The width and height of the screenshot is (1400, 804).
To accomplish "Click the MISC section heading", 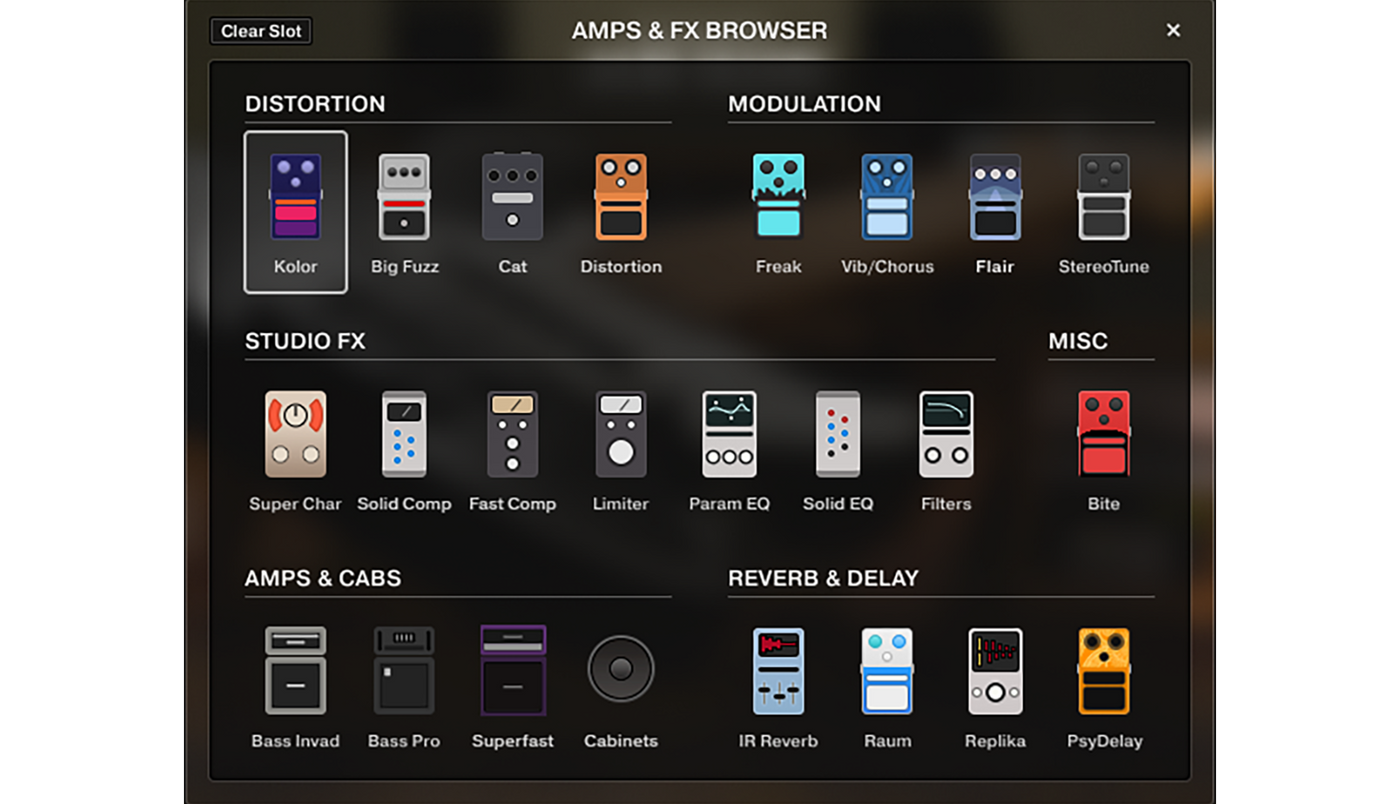I will tap(1078, 342).
